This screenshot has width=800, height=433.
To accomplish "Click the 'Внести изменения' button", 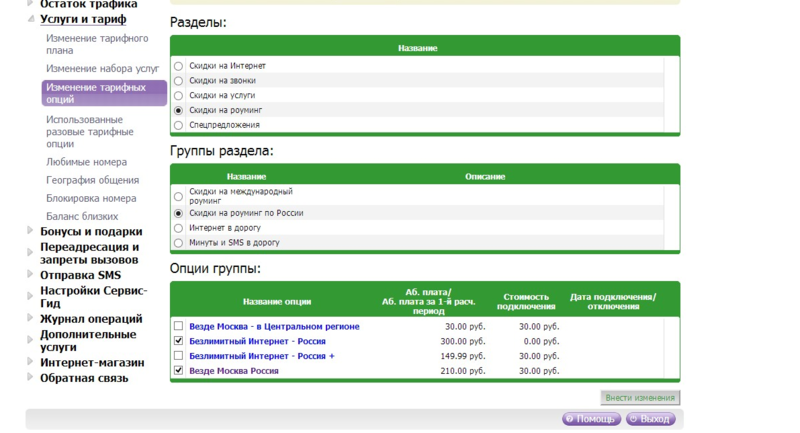I will coord(640,398).
